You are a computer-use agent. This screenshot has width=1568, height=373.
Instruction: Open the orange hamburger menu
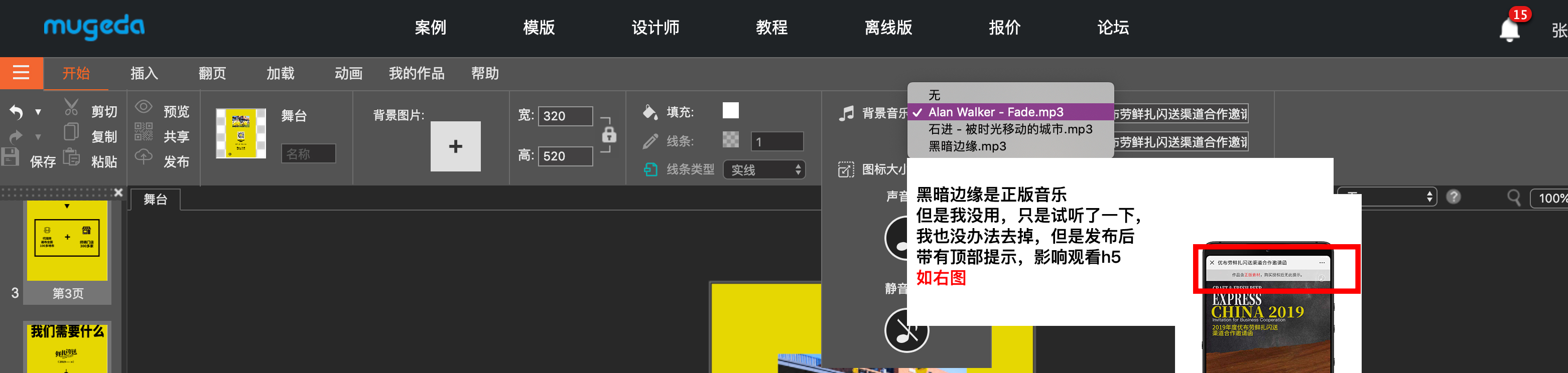click(x=21, y=73)
